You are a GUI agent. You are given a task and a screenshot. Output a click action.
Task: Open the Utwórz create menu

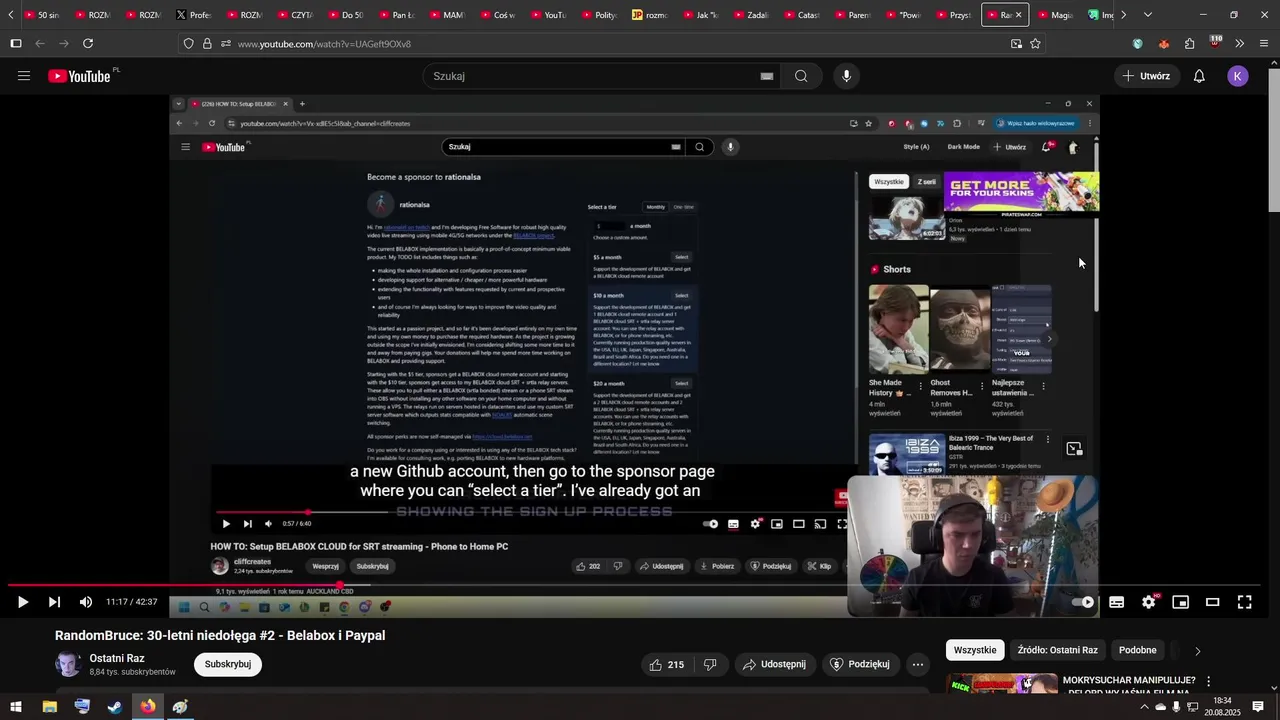(x=1146, y=76)
